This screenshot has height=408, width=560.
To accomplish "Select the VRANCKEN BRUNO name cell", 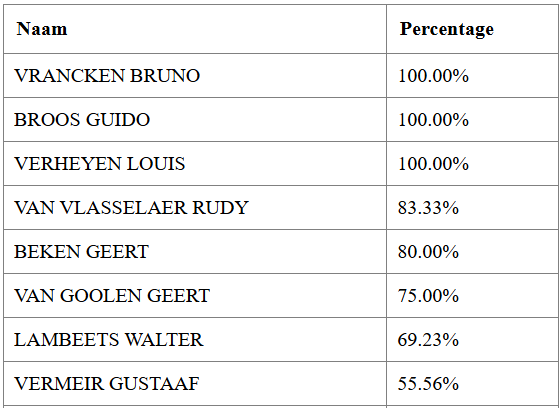I will (195, 76).
